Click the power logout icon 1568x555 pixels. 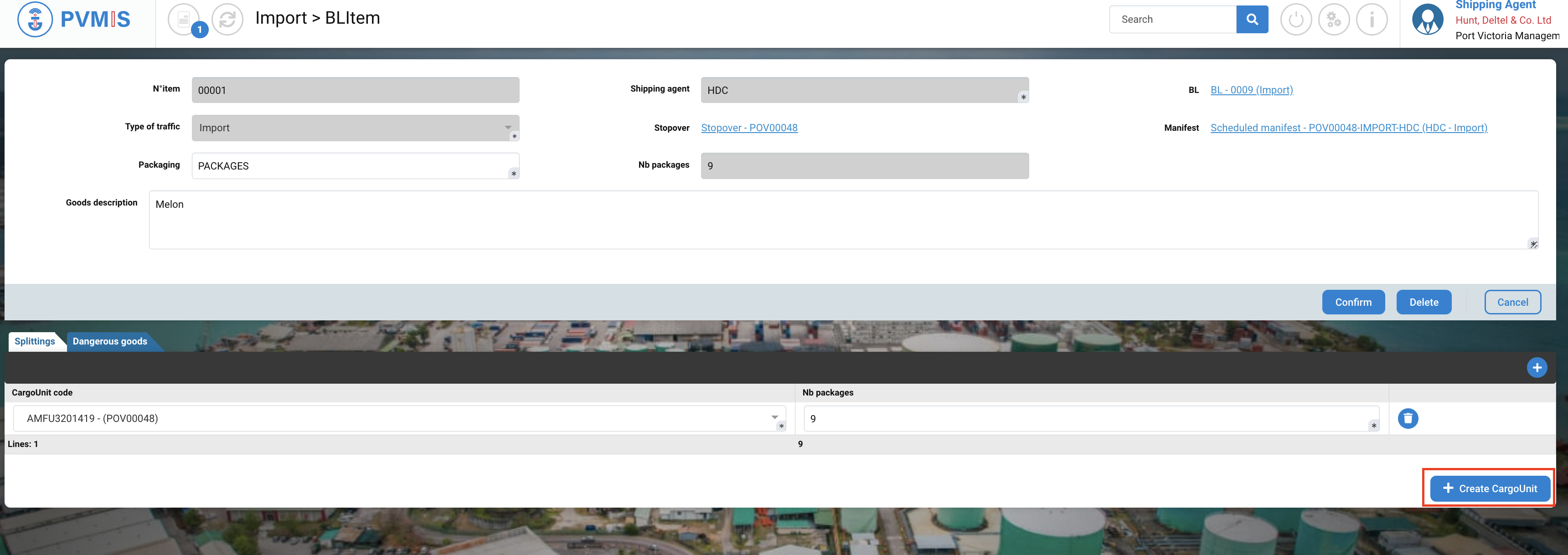click(x=1296, y=20)
